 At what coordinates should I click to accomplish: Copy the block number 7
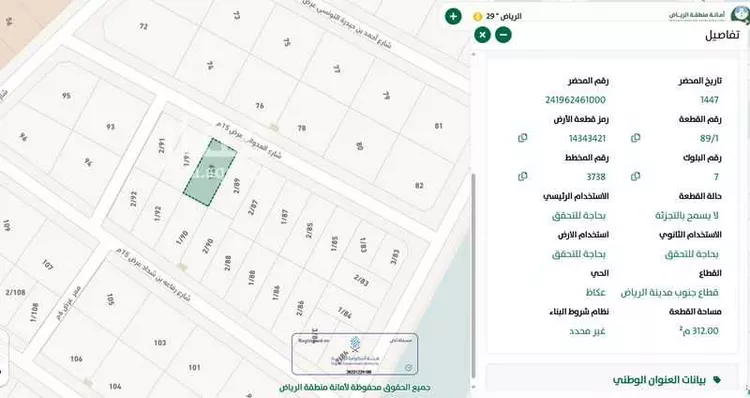[635, 177]
